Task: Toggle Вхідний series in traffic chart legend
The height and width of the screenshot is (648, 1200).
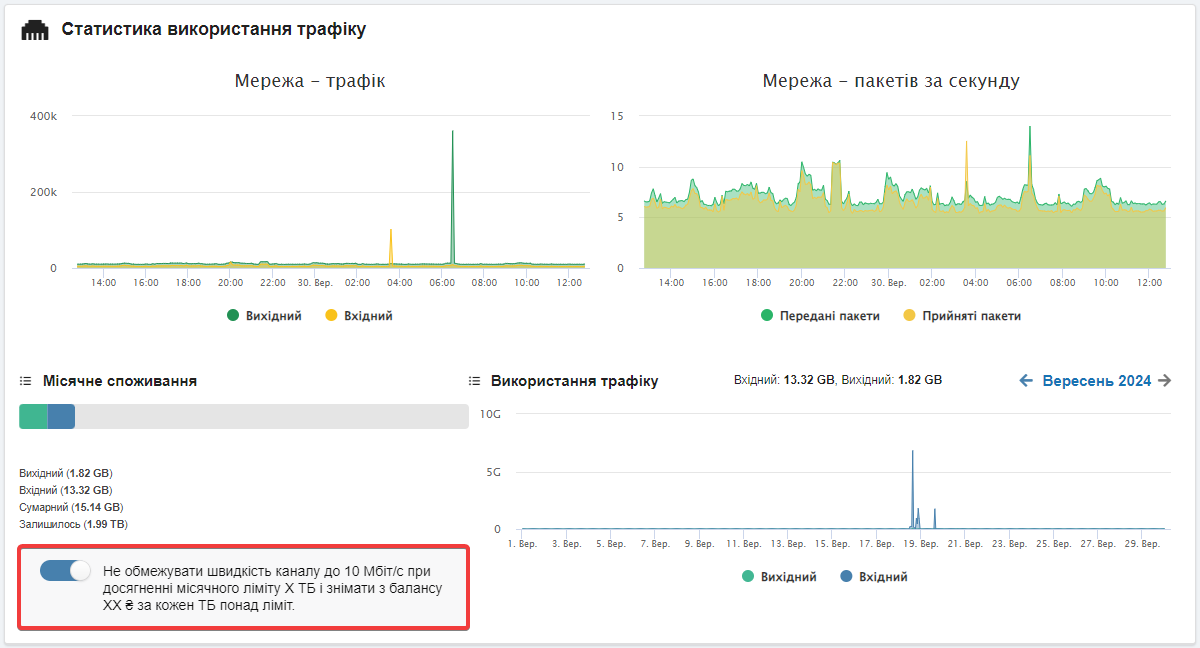Action: pyautogui.click(x=358, y=316)
